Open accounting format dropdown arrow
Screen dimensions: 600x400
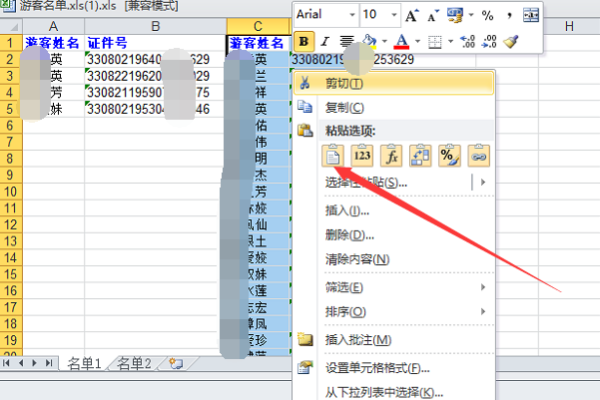[471, 15]
